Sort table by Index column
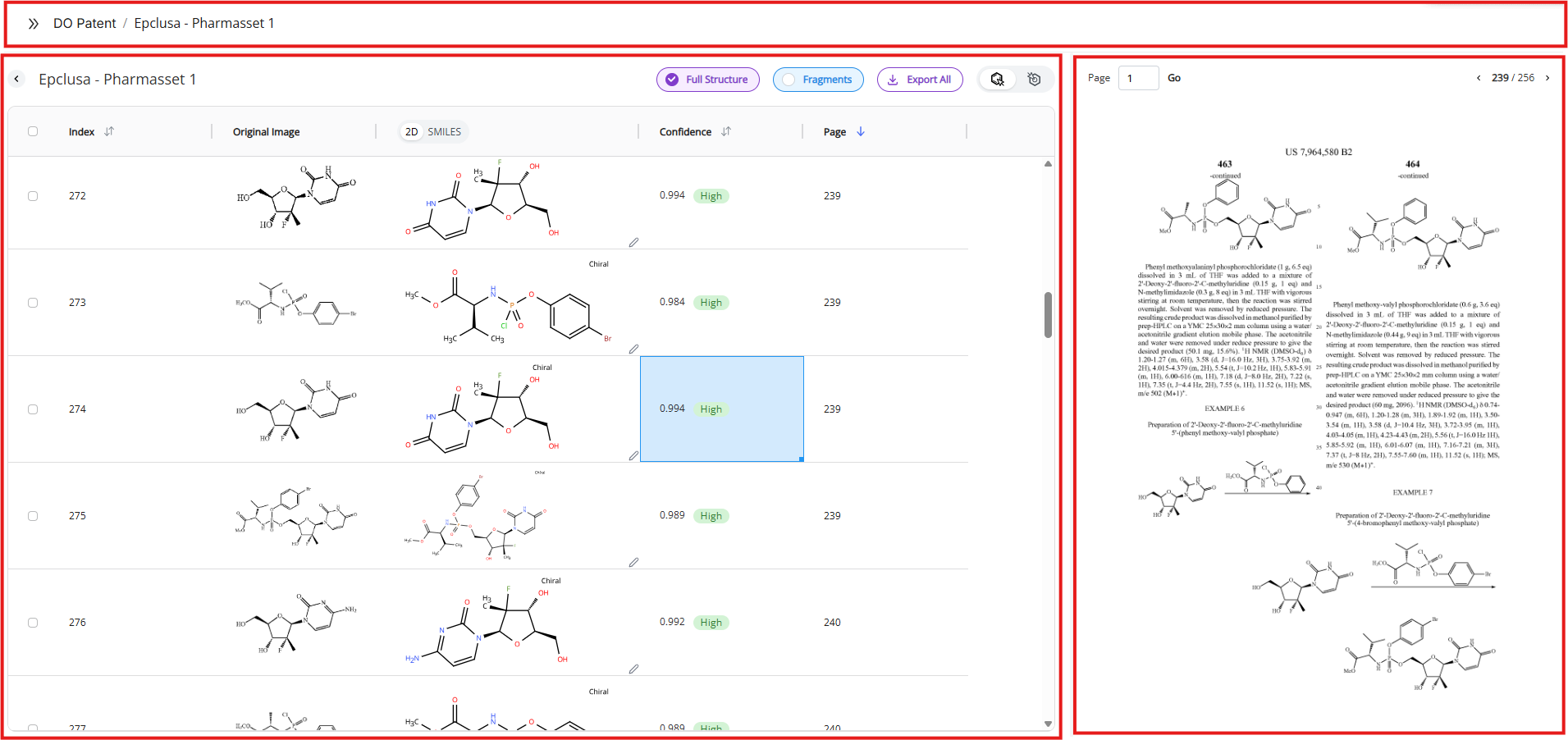This screenshot has height=740, width=1568. (109, 131)
